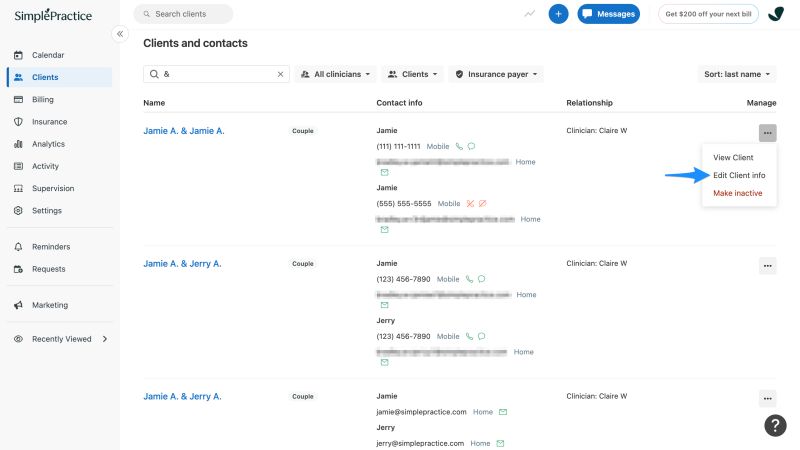Collapse the sidebar with the double-chevron icon
This screenshot has width=800, height=450.
pos(120,34)
